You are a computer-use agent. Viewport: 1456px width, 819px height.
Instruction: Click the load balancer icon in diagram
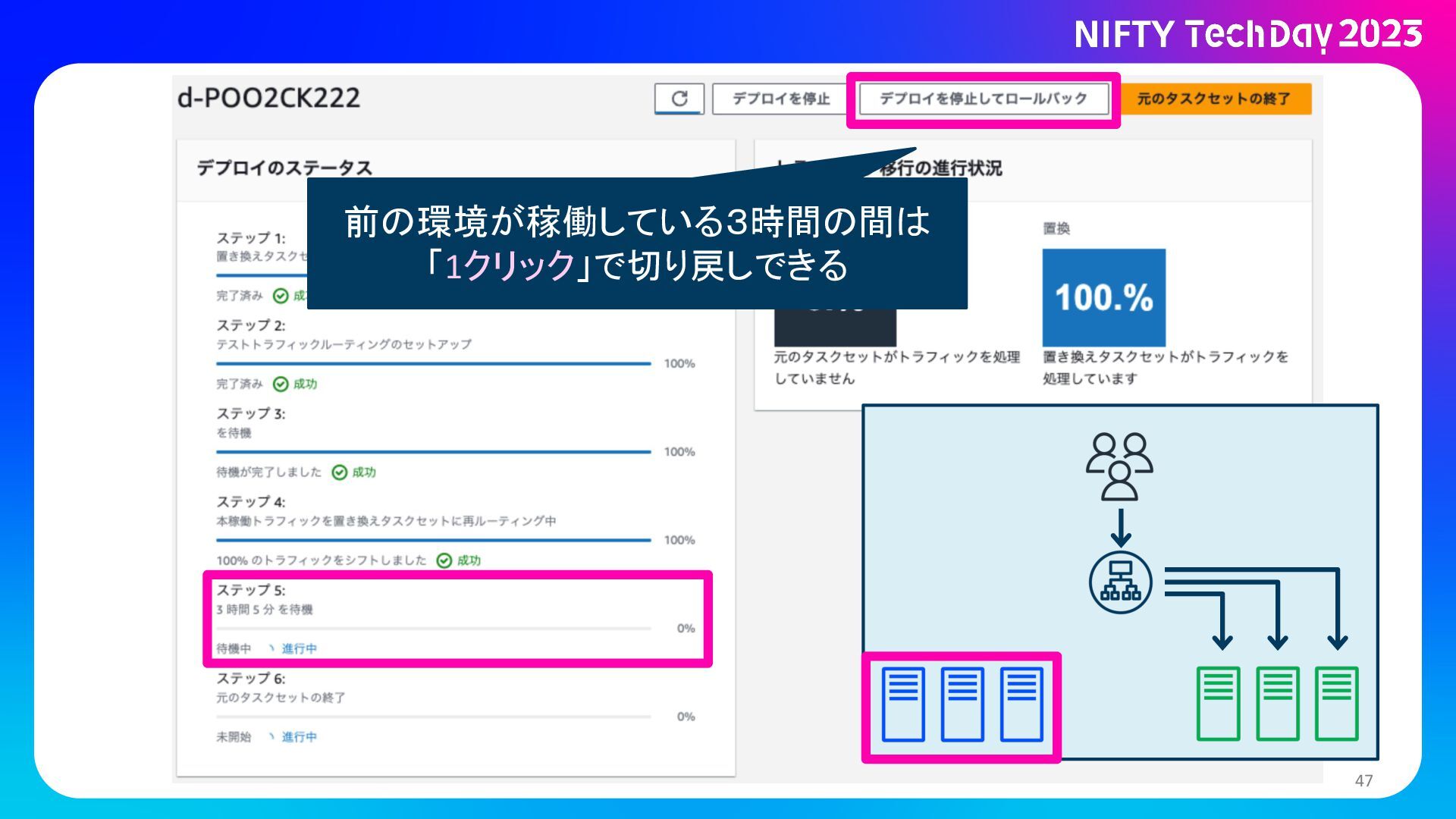1120,582
